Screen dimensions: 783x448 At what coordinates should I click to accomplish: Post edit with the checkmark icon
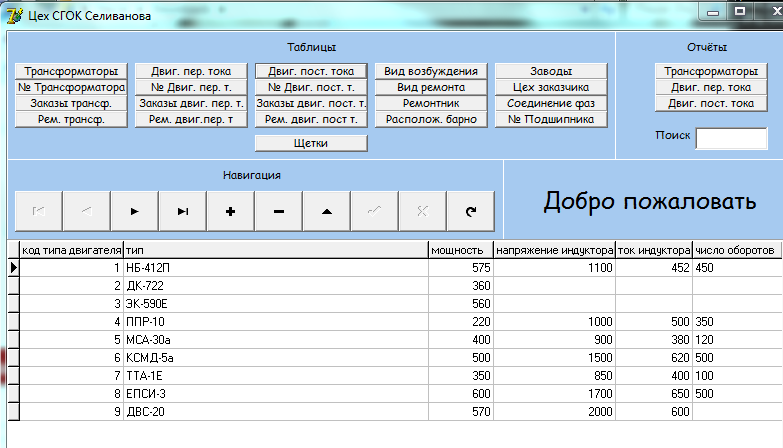375,211
